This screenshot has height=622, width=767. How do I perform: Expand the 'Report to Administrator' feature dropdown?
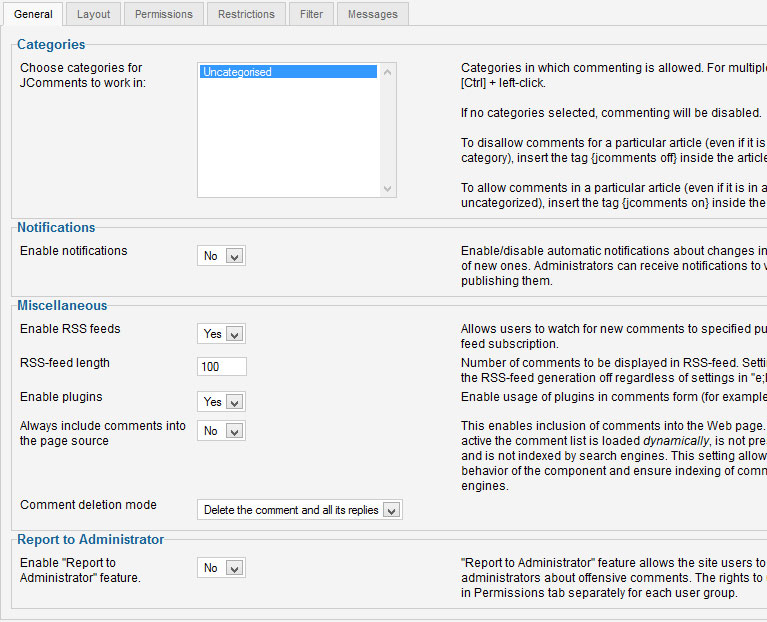tap(221, 568)
